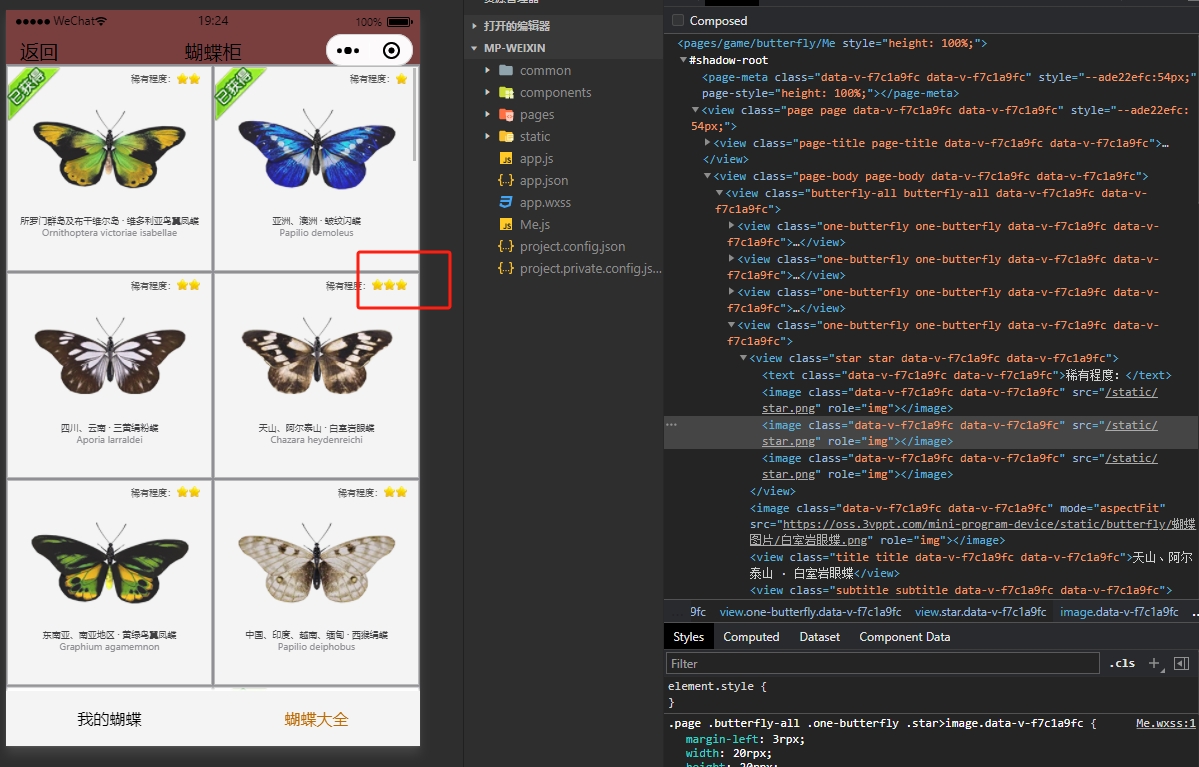Select the pages/game/butterfly/Me root element
This screenshot has width=1199, height=767.
[832, 43]
